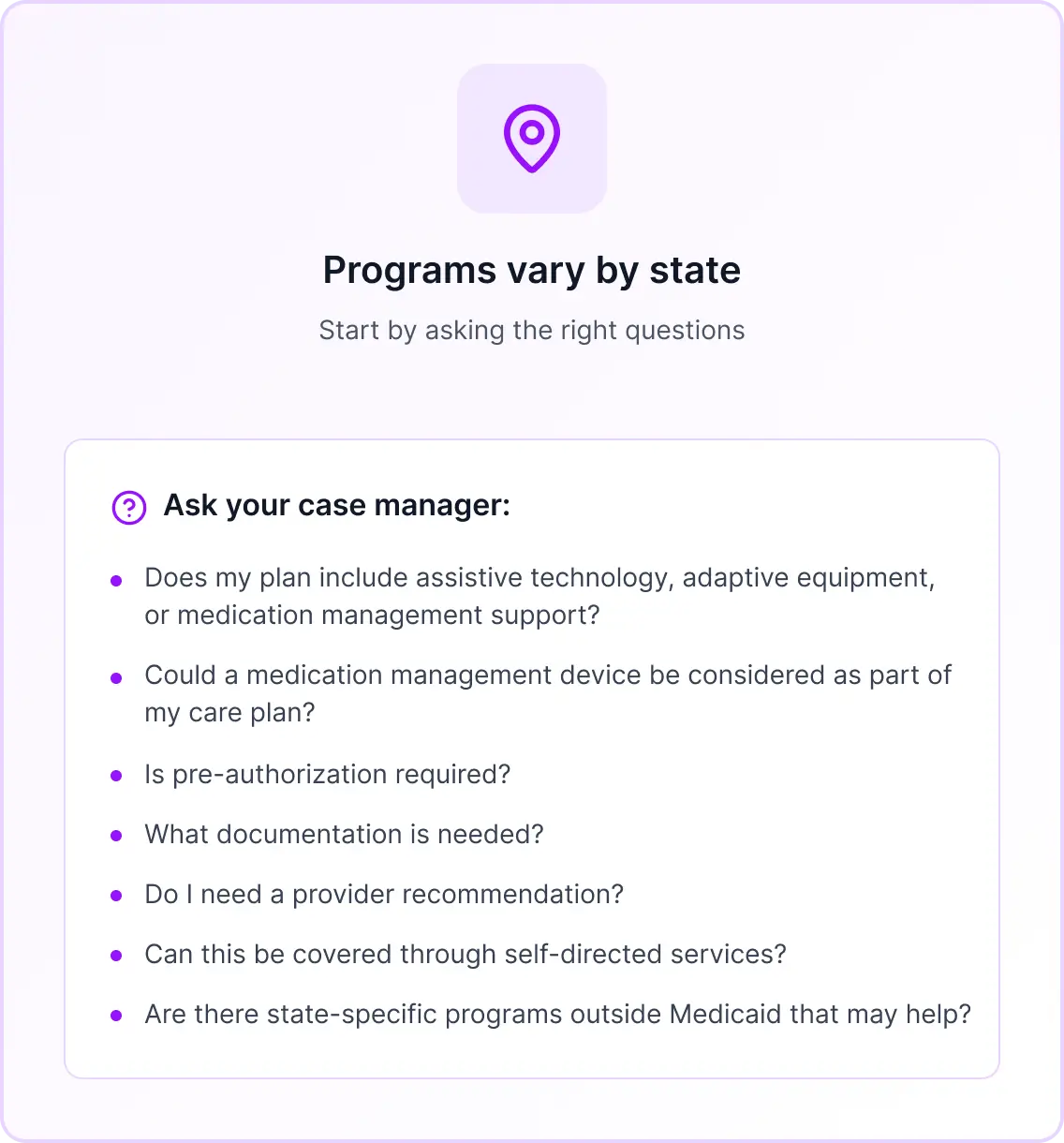
Task: Click 'Is pre-authorization required?' text
Action: (328, 775)
